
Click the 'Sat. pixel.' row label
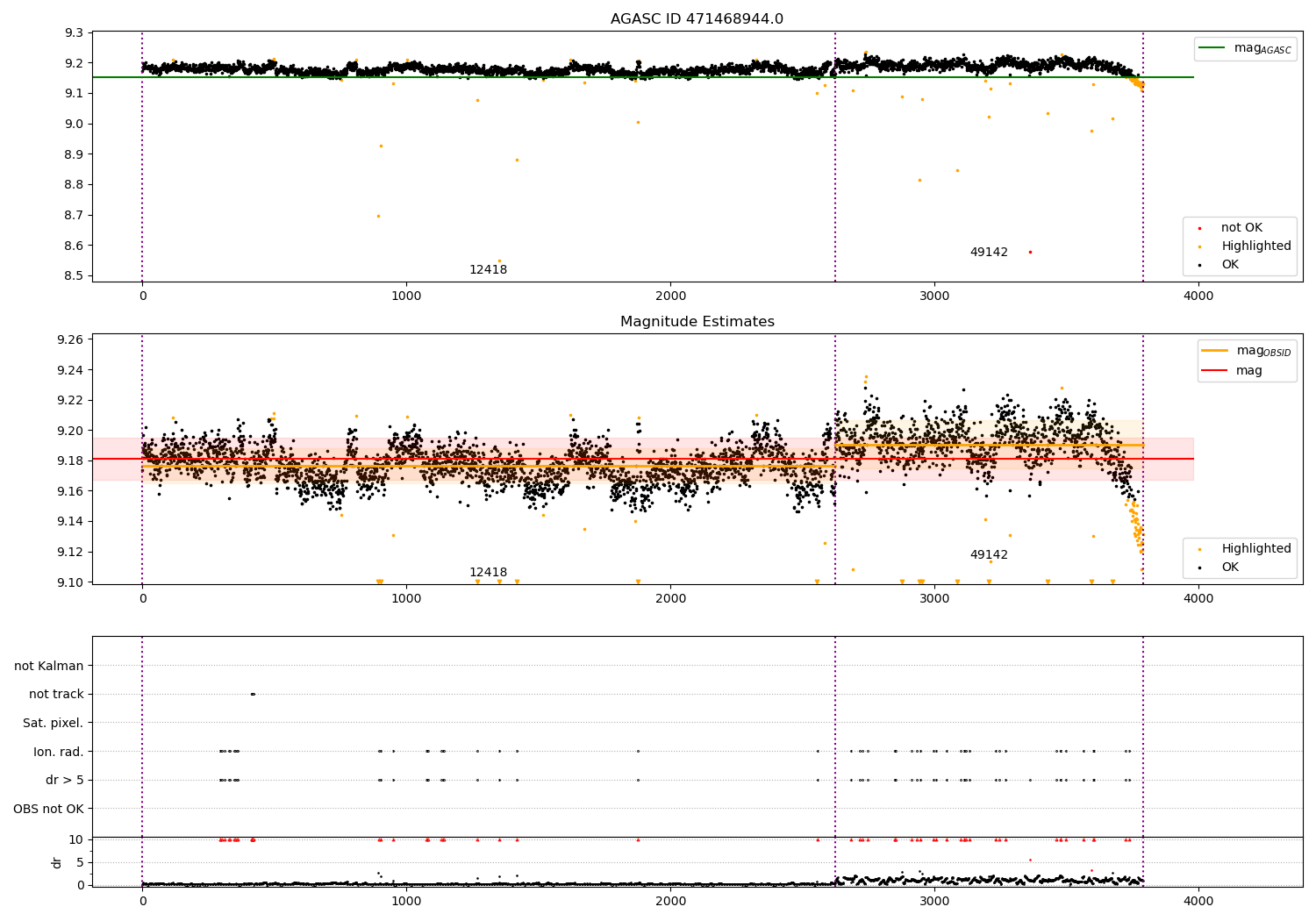(x=54, y=723)
